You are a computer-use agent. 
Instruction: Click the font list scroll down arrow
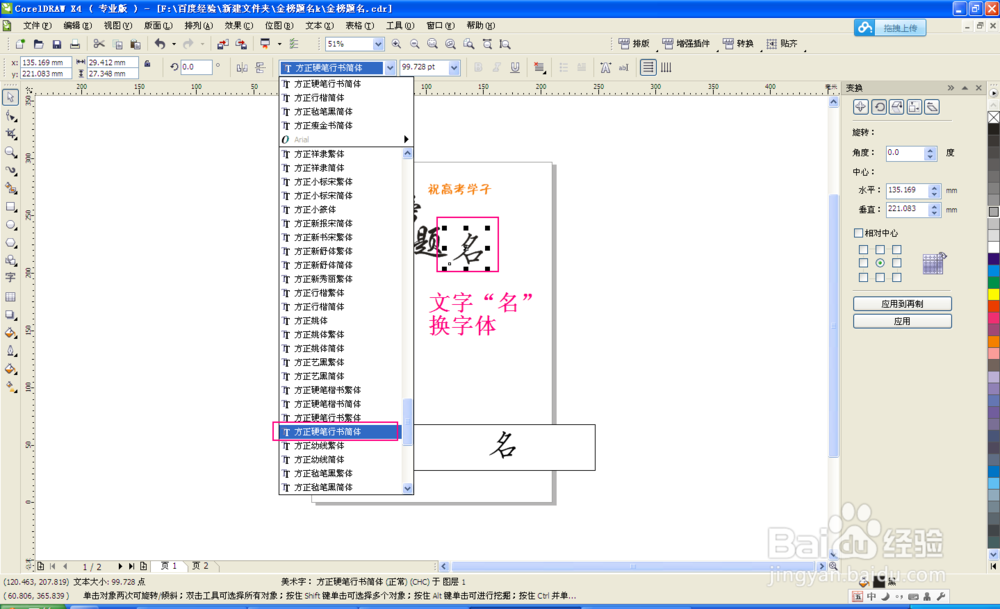click(408, 488)
